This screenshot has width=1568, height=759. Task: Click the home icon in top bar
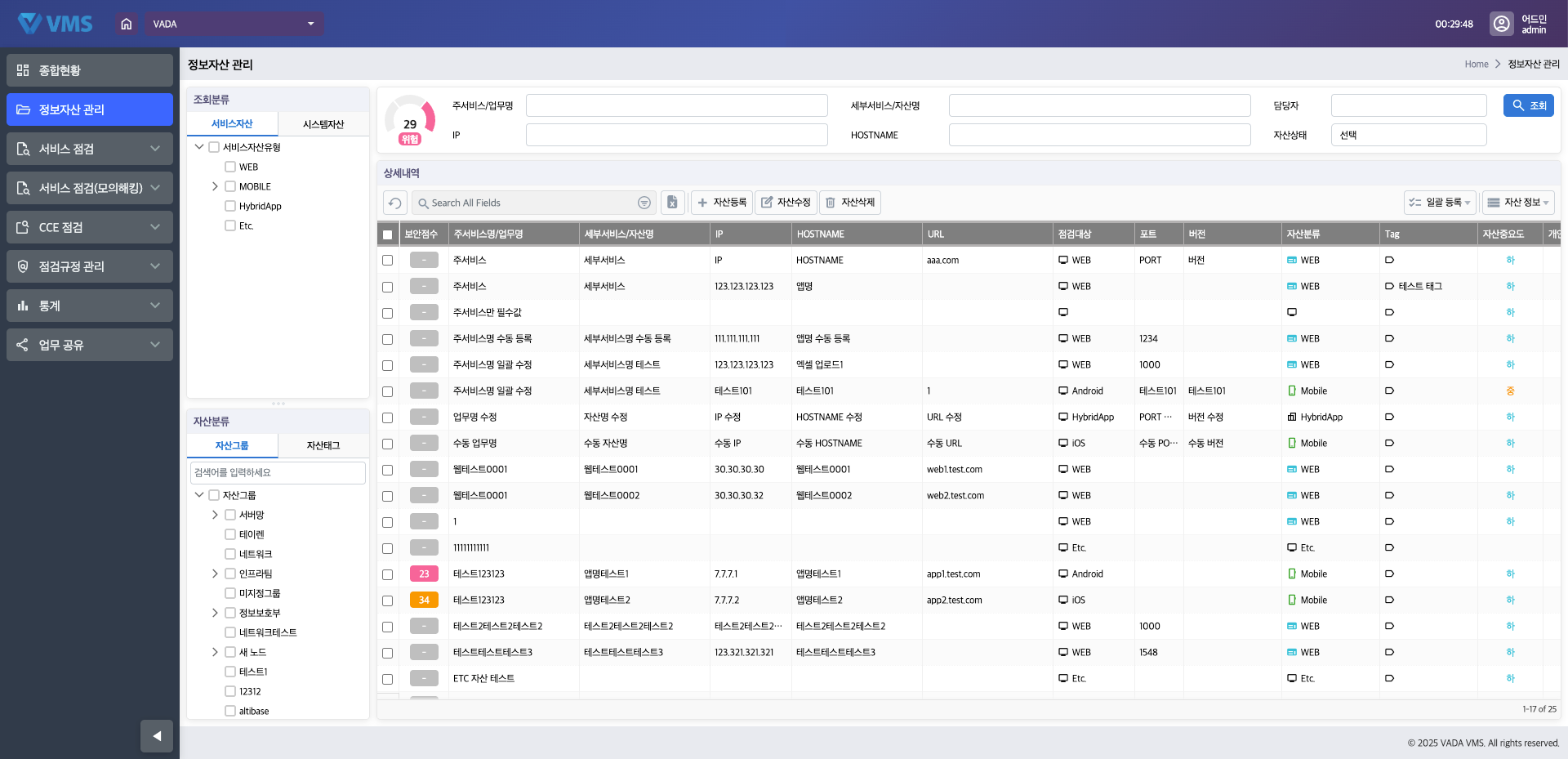(x=126, y=24)
